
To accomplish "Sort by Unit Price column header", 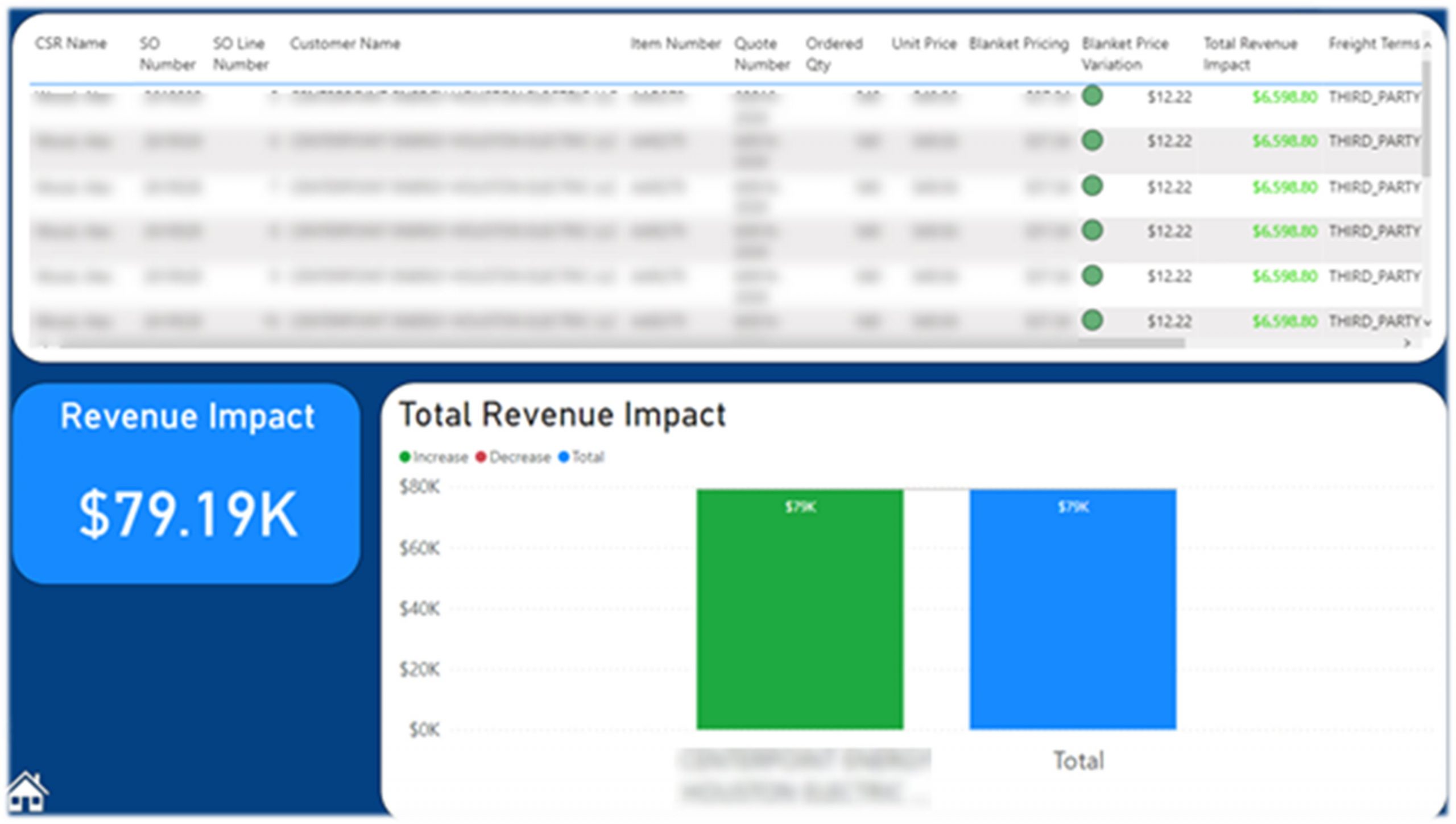I will (x=924, y=44).
